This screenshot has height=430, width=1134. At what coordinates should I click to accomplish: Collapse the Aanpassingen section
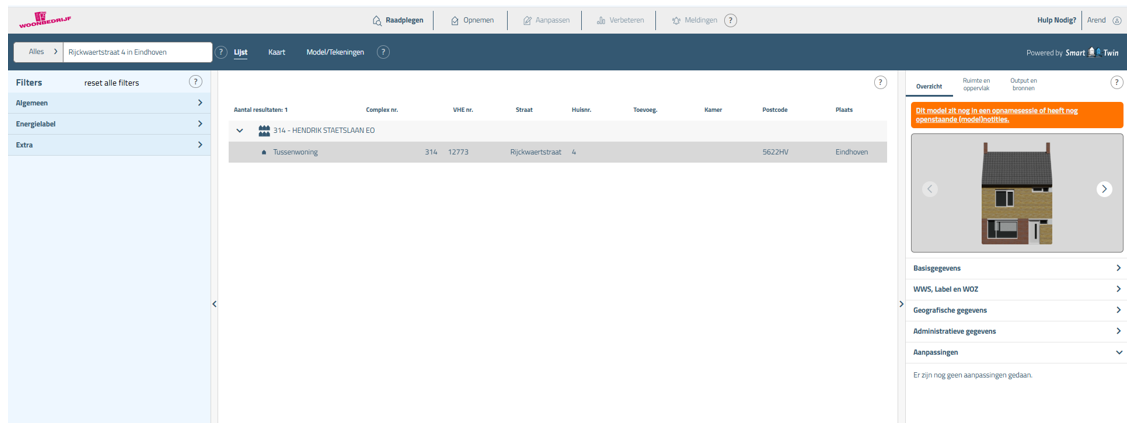point(1118,353)
